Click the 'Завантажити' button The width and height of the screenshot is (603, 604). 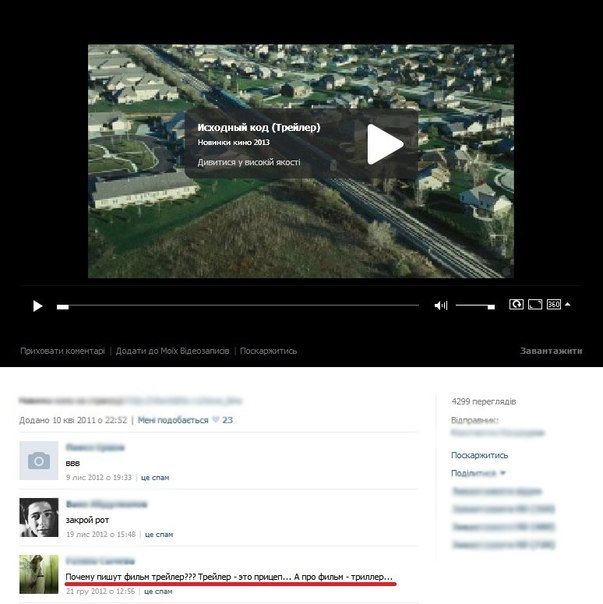coord(551,351)
